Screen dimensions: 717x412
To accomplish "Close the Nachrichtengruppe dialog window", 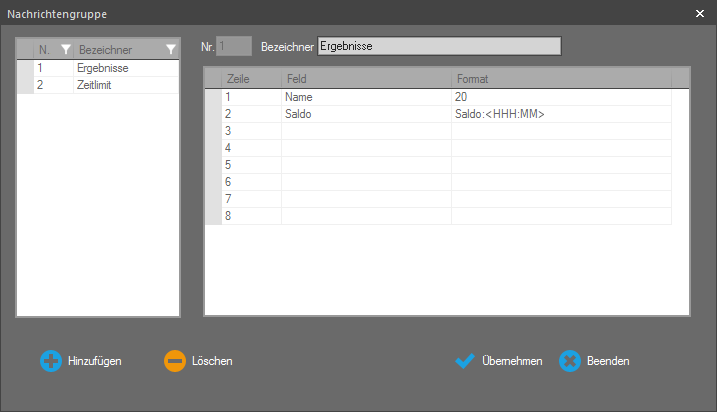I will [x=699, y=14].
